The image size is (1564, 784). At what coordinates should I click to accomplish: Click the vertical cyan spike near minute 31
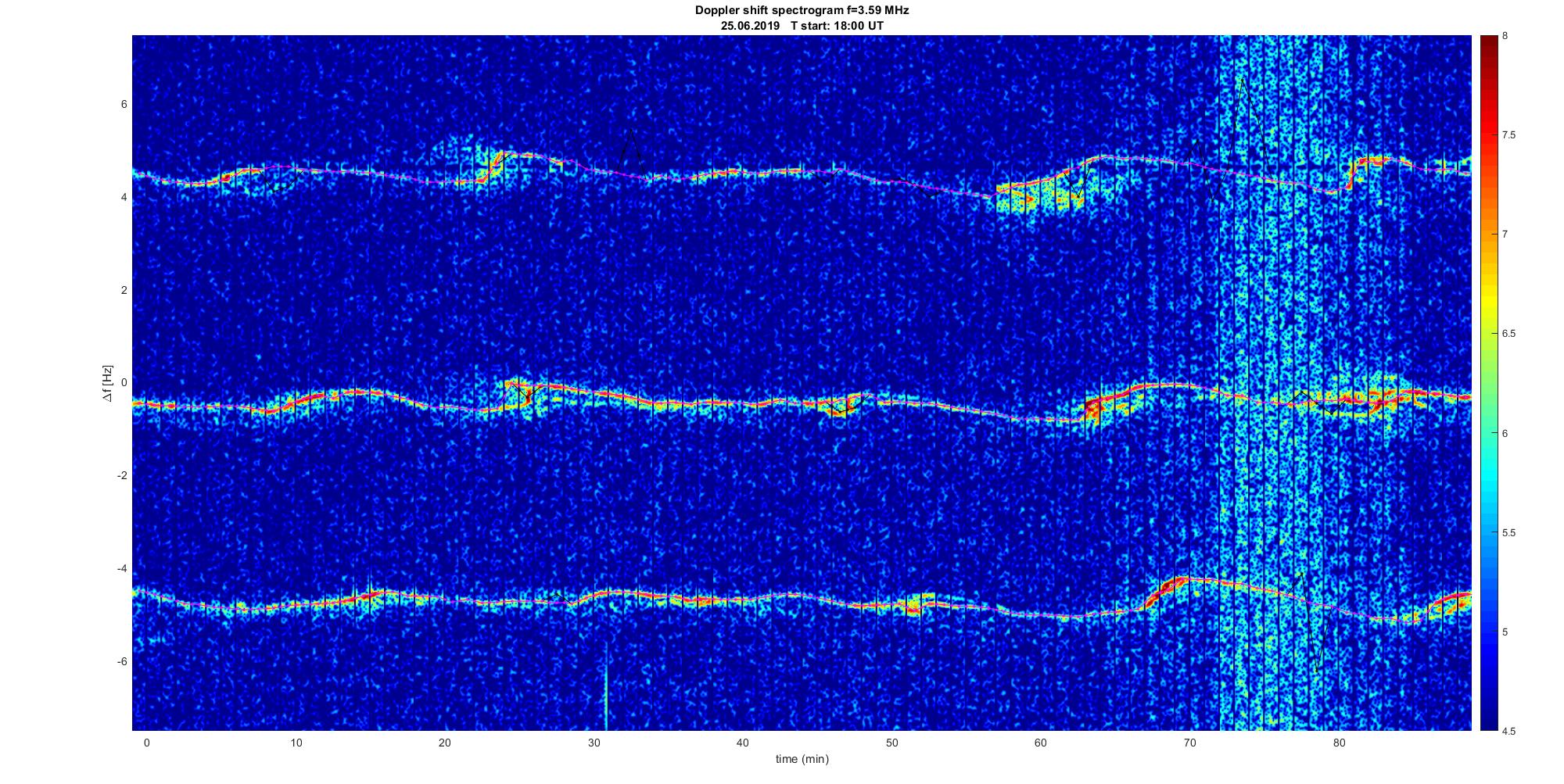[x=606, y=688]
